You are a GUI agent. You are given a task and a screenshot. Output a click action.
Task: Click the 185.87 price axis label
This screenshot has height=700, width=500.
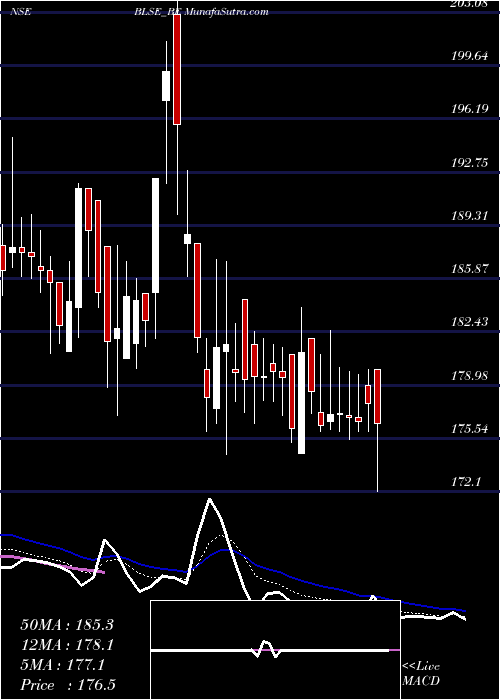point(469,269)
